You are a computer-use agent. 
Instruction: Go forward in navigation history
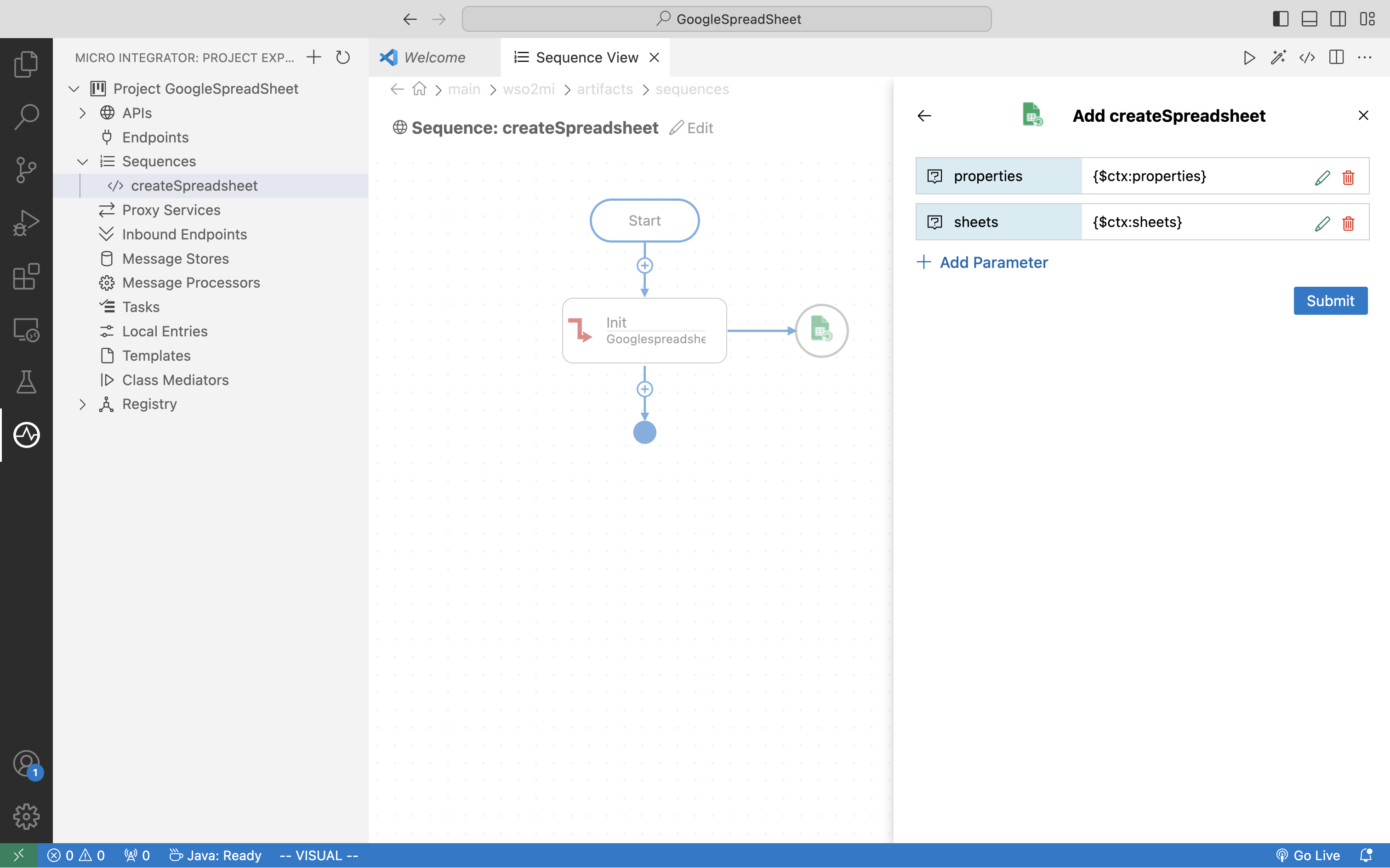tap(439, 19)
